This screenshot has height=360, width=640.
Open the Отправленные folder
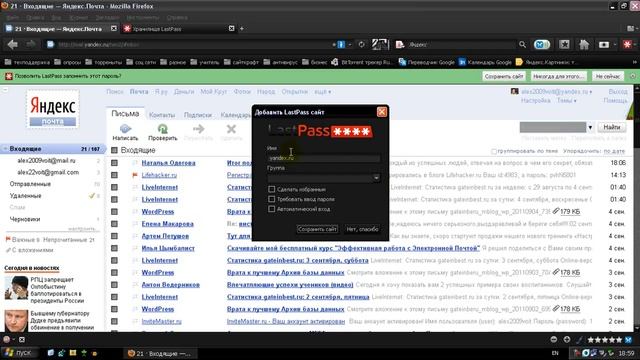(30, 184)
